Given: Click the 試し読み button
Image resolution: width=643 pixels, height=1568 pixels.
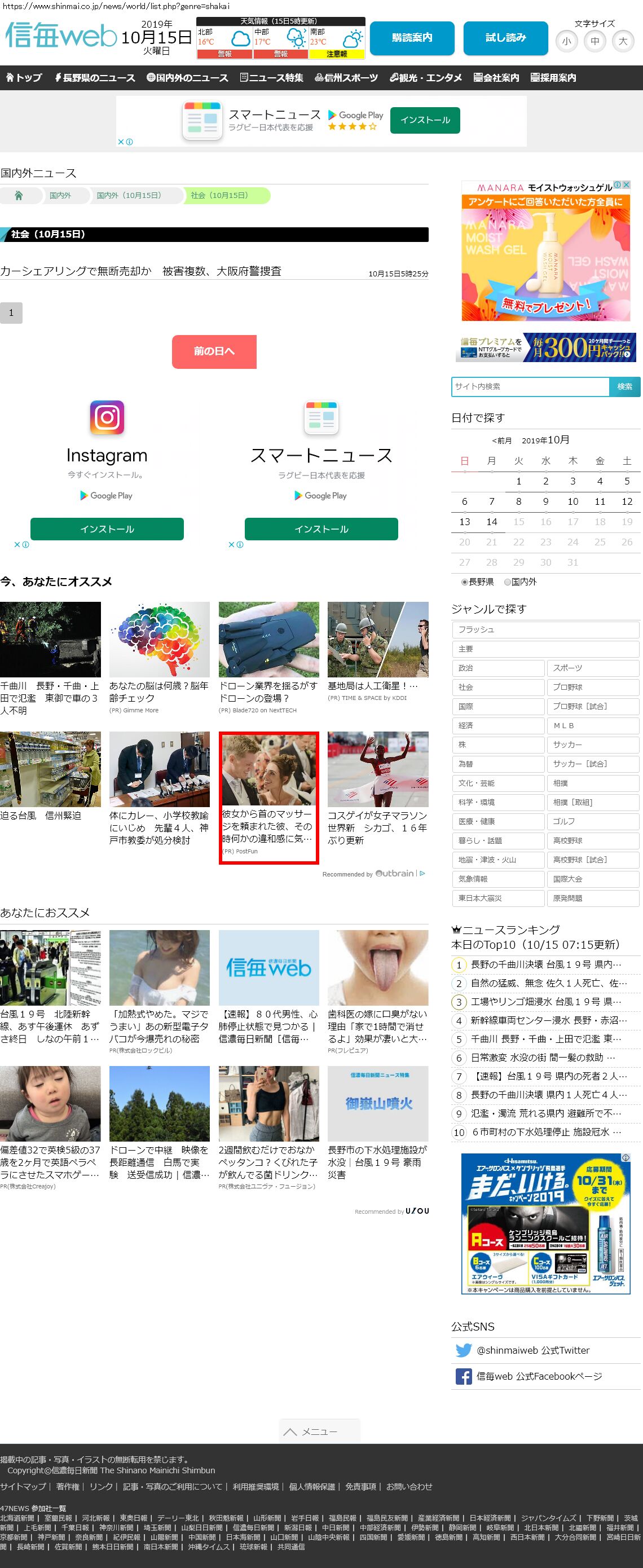Looking at the screenshot, I should 505,38.
